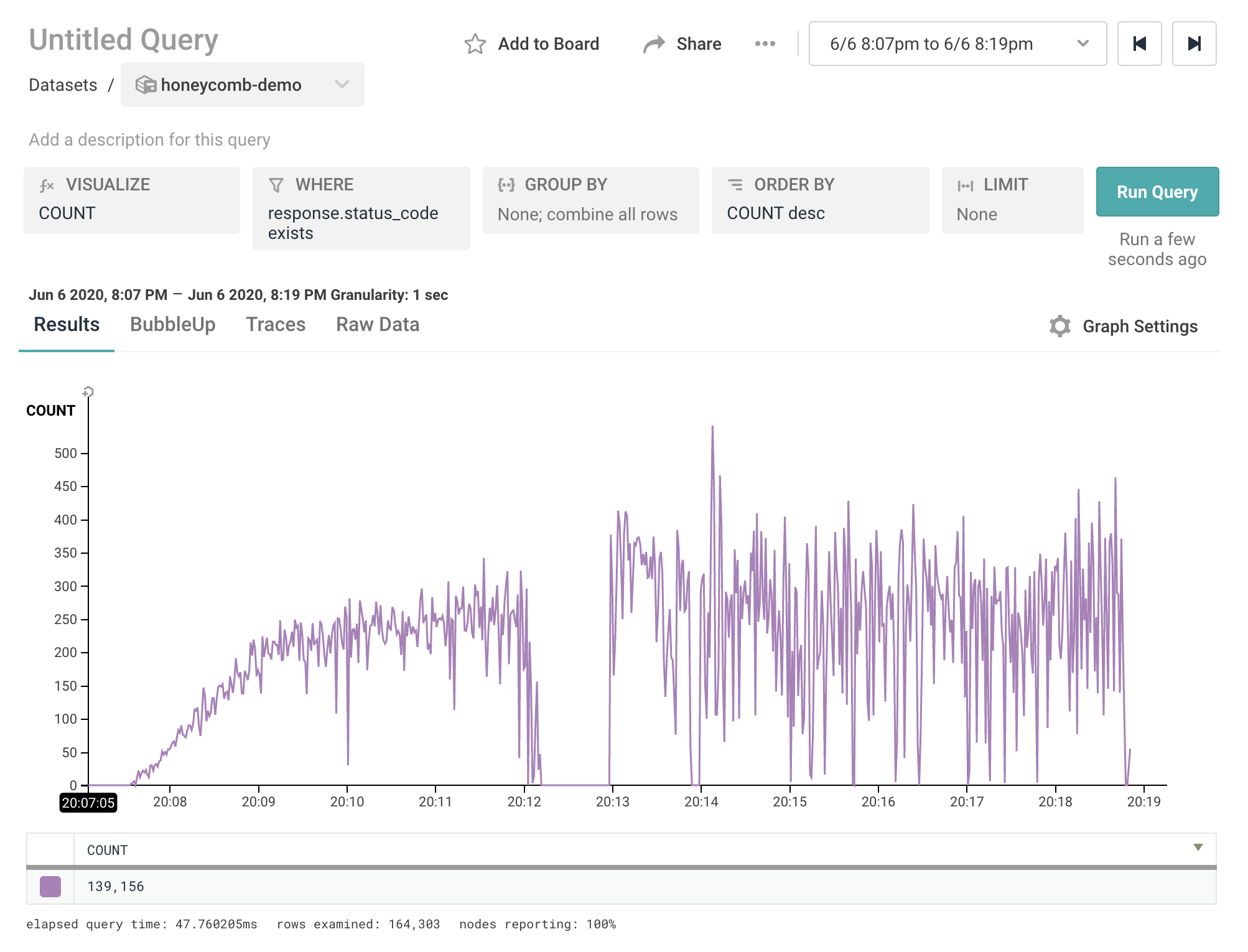The image size is (1248, 952).
Task: Click the Run Query button
Action: [1157, 192]
